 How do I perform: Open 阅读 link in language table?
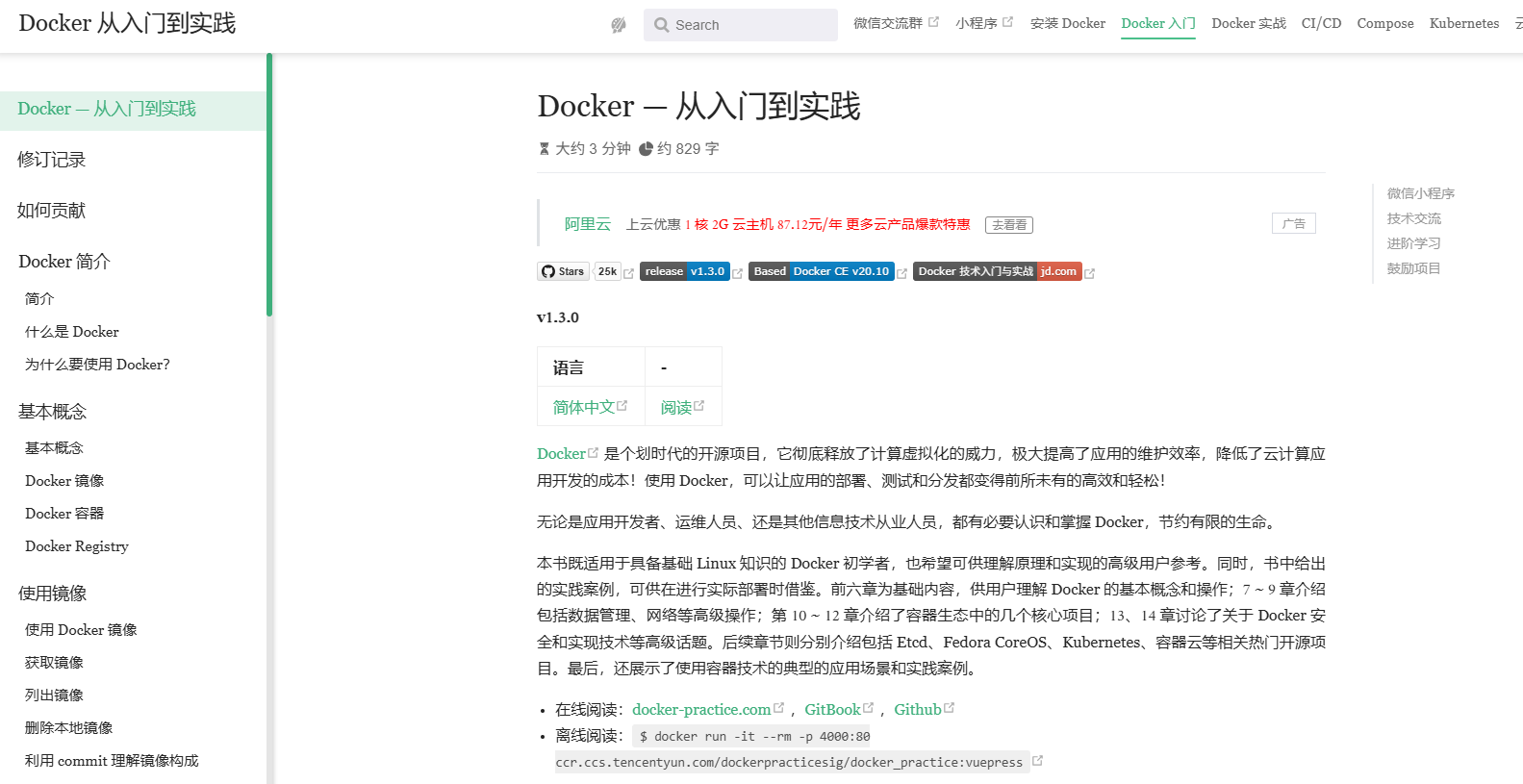[x=676, y=407]
